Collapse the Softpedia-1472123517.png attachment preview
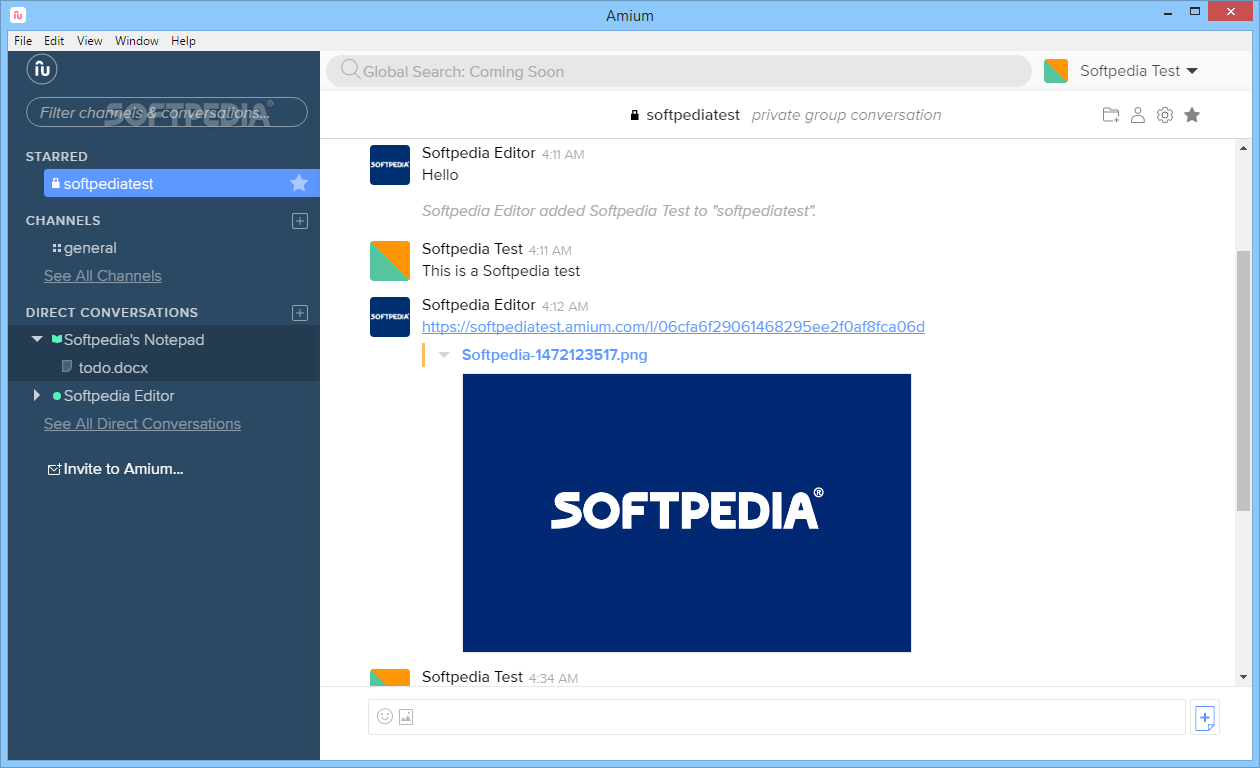Viewport: 1260px width, 768px height. [x=444, y=355]
